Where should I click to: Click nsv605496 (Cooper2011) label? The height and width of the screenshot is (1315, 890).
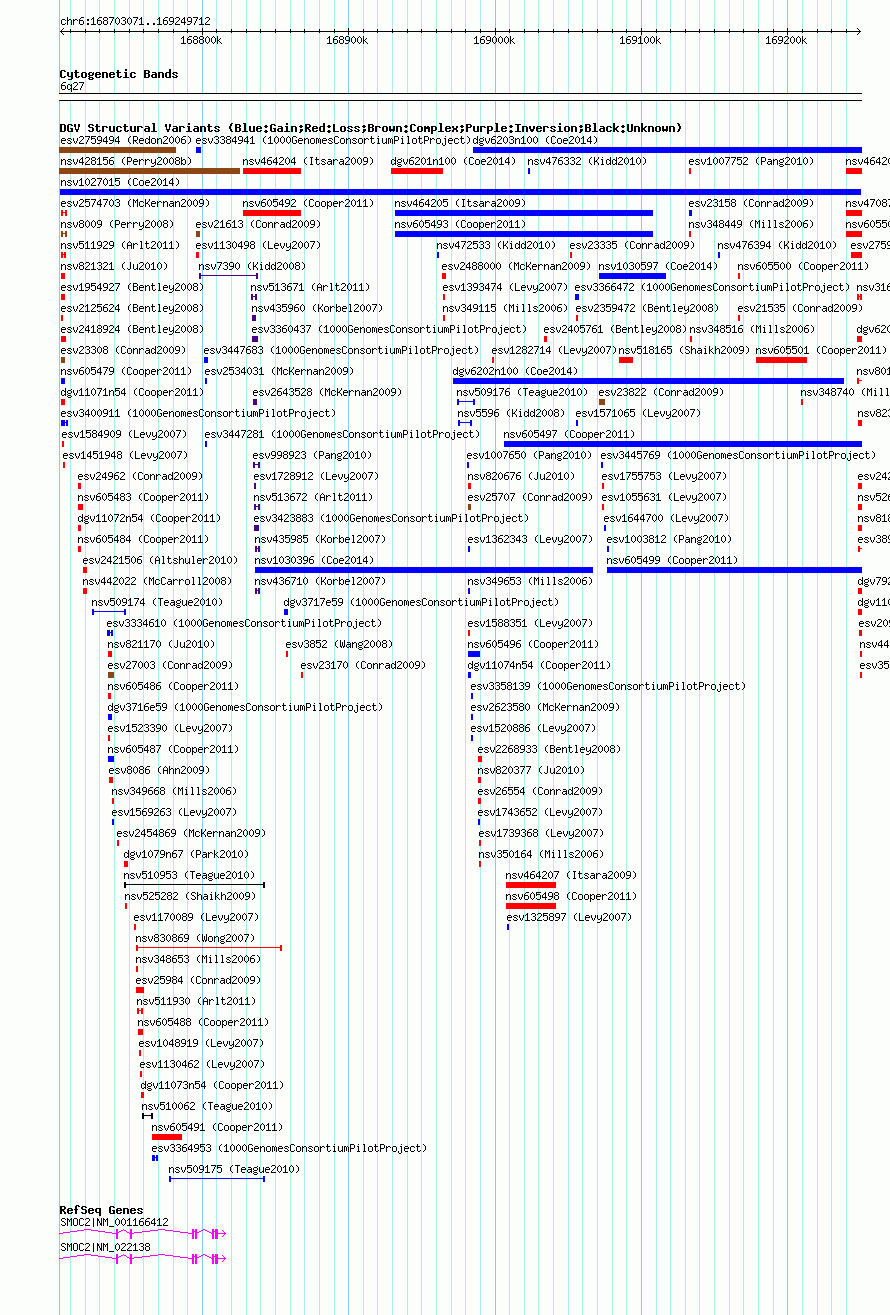click(533, 644)
